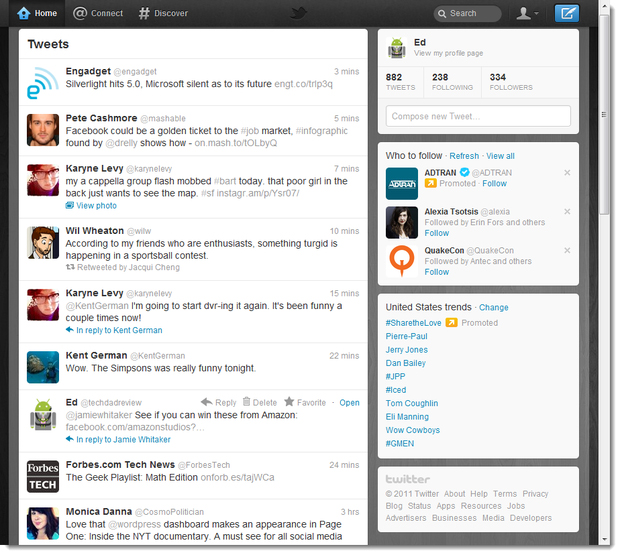The width and height of the screenshot is (620, 555).
Task: Open the Connect tab
Action: pos(98,13)
